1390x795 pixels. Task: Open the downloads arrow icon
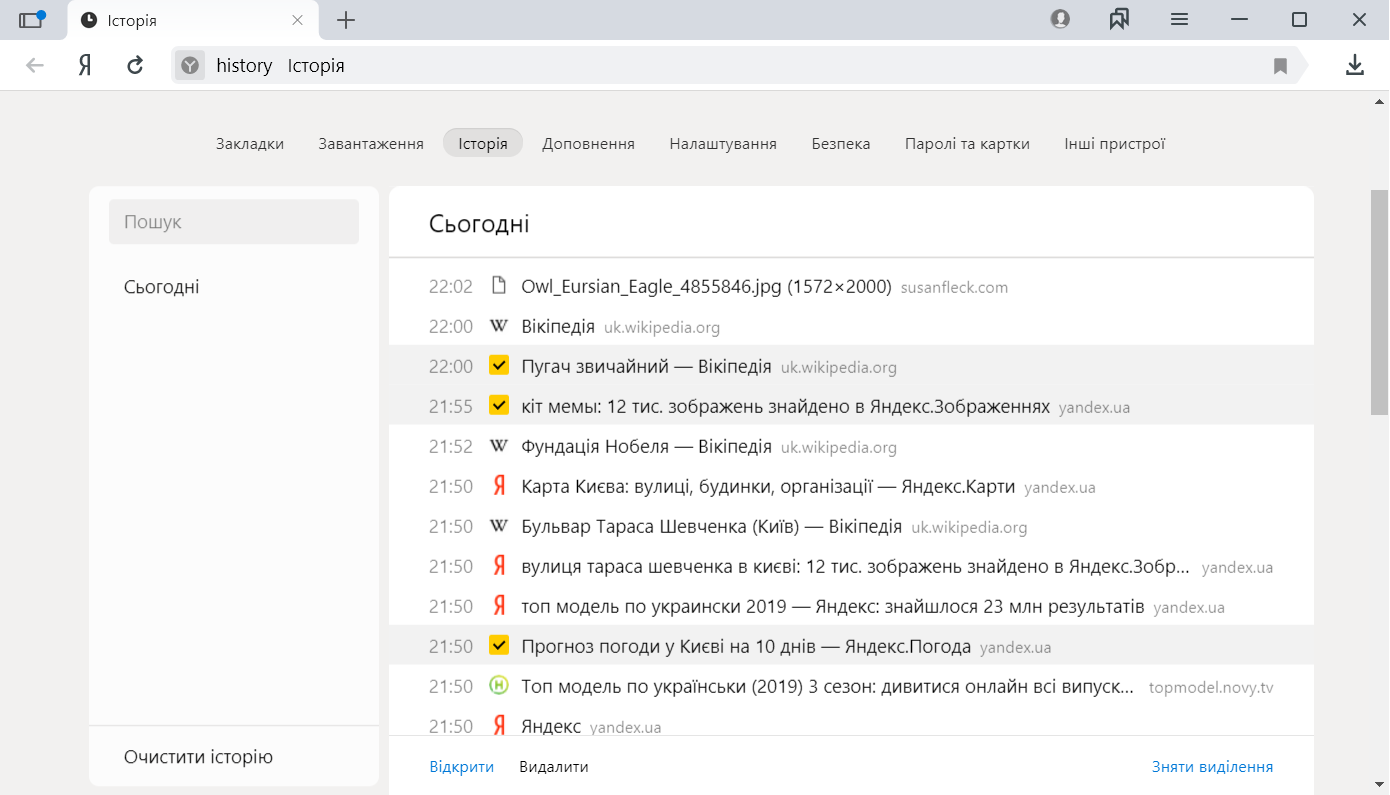pyautogui.click(x=1354, y=66)
